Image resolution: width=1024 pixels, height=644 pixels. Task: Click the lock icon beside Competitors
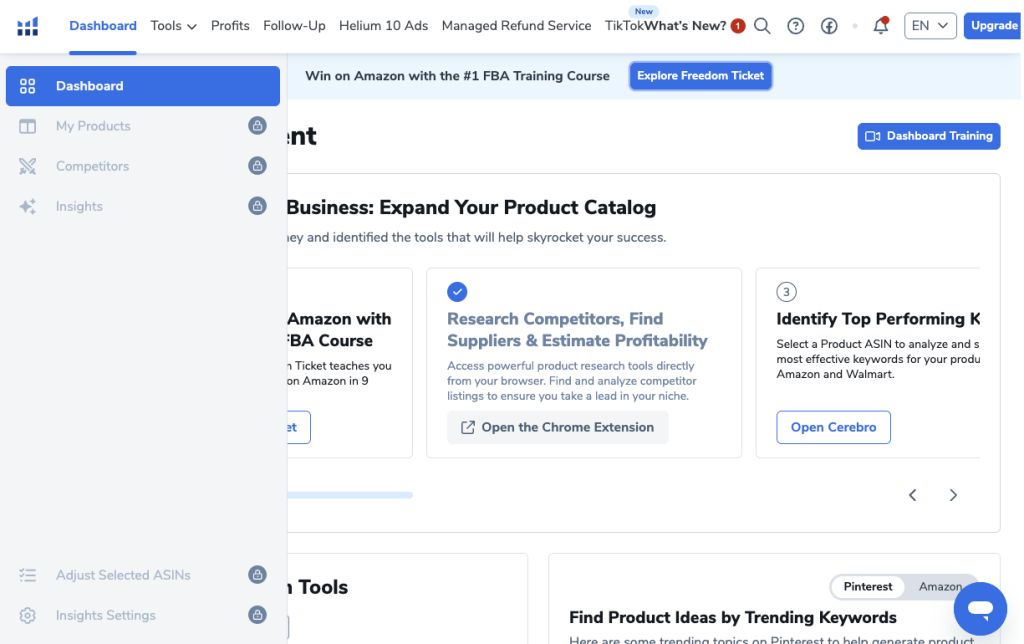[257, 166]
